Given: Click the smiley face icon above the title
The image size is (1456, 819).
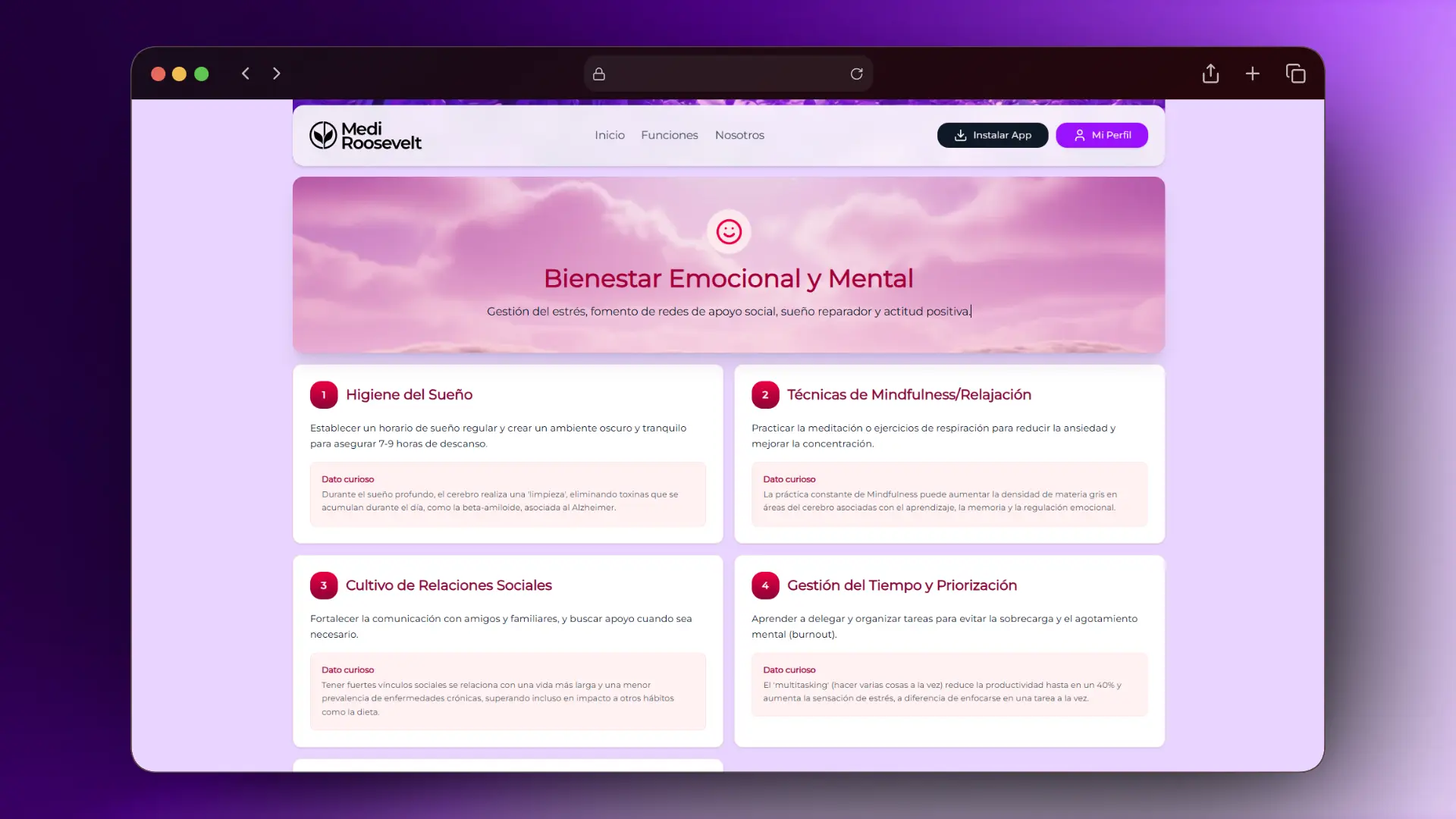Looking at the screenshot, I should coord(728,231).
